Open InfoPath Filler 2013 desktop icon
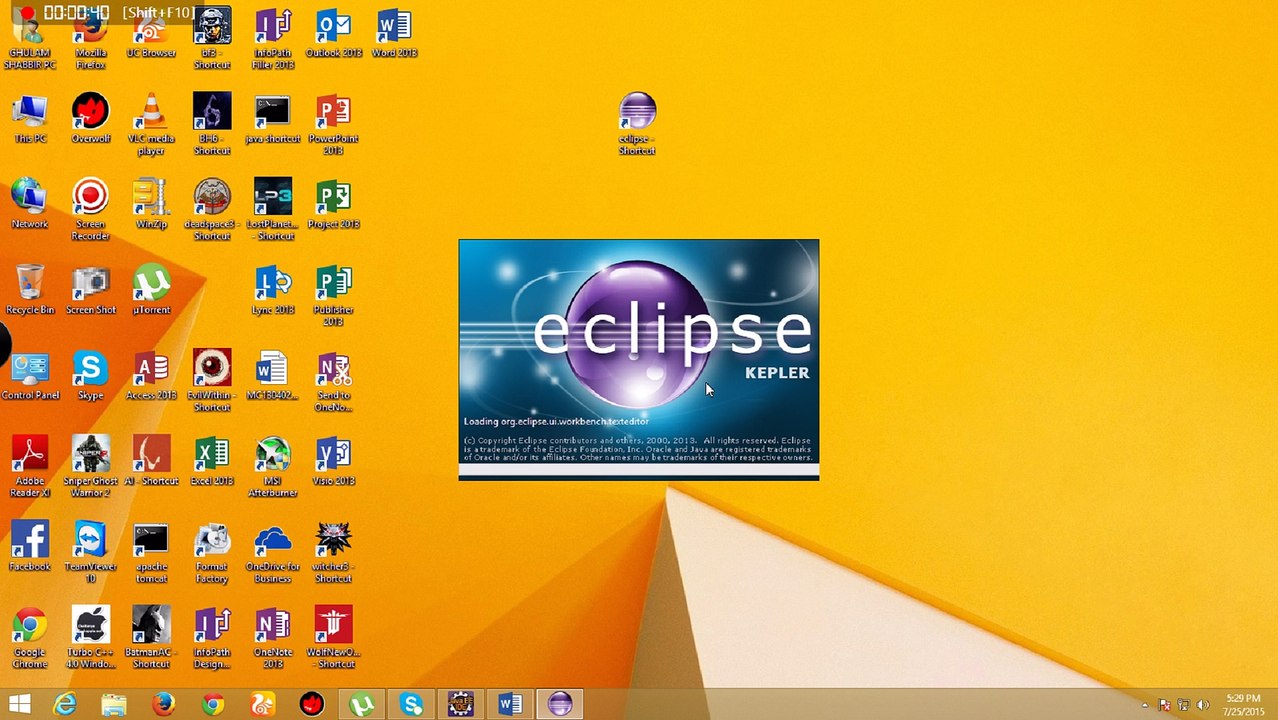The width and height of the screenshot is (1278, 720). (x=273, y=38)
